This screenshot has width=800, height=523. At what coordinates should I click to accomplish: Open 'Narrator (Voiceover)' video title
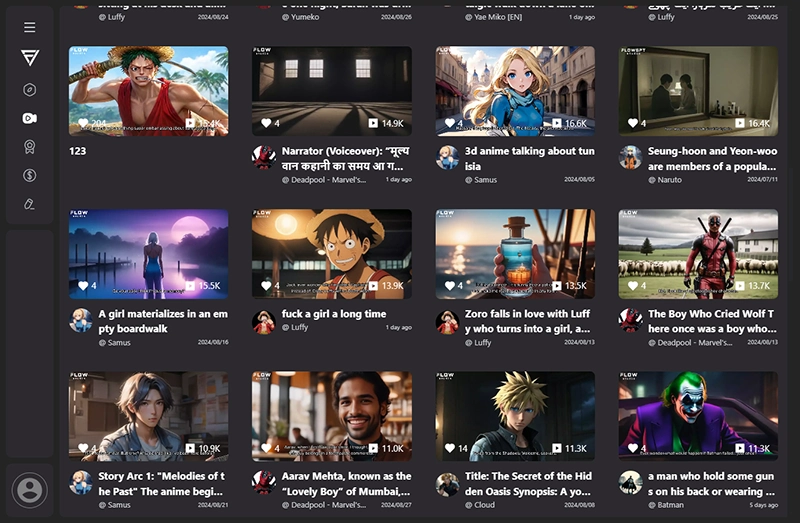click(x=346, y=159)
